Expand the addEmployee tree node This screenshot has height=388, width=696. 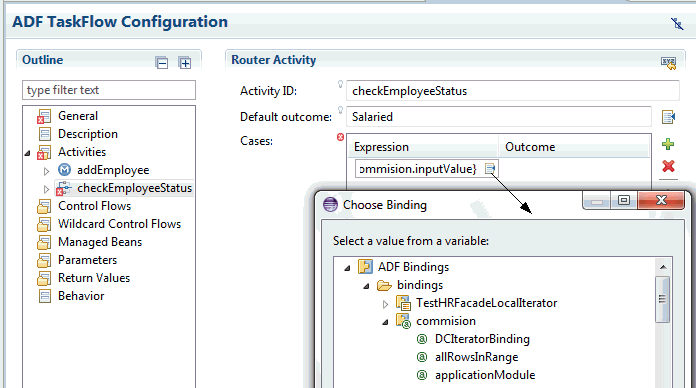pyautogui.click(x=46, y=171)
